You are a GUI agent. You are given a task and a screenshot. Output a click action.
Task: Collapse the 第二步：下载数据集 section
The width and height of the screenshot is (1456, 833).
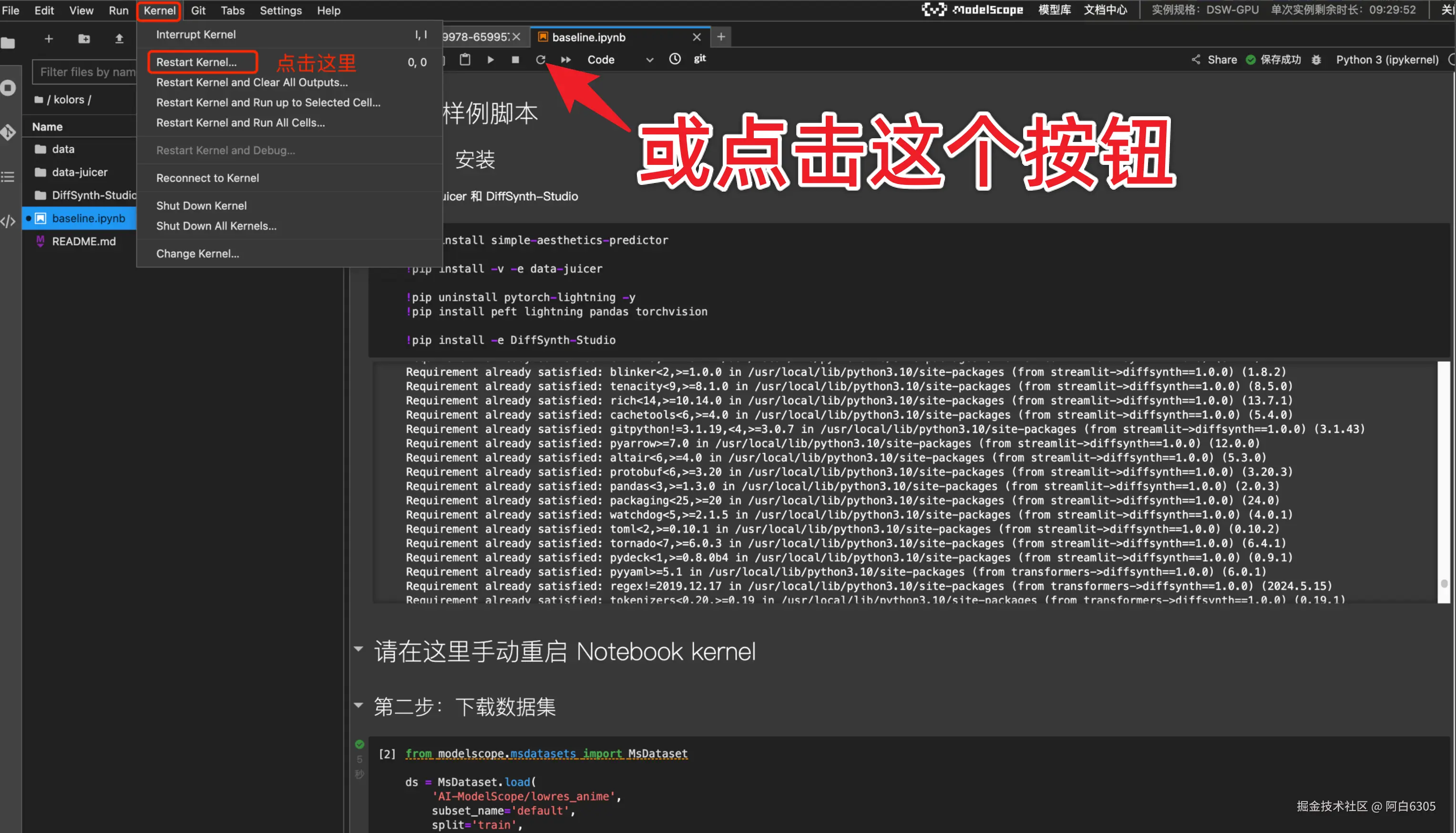[359, 705]
